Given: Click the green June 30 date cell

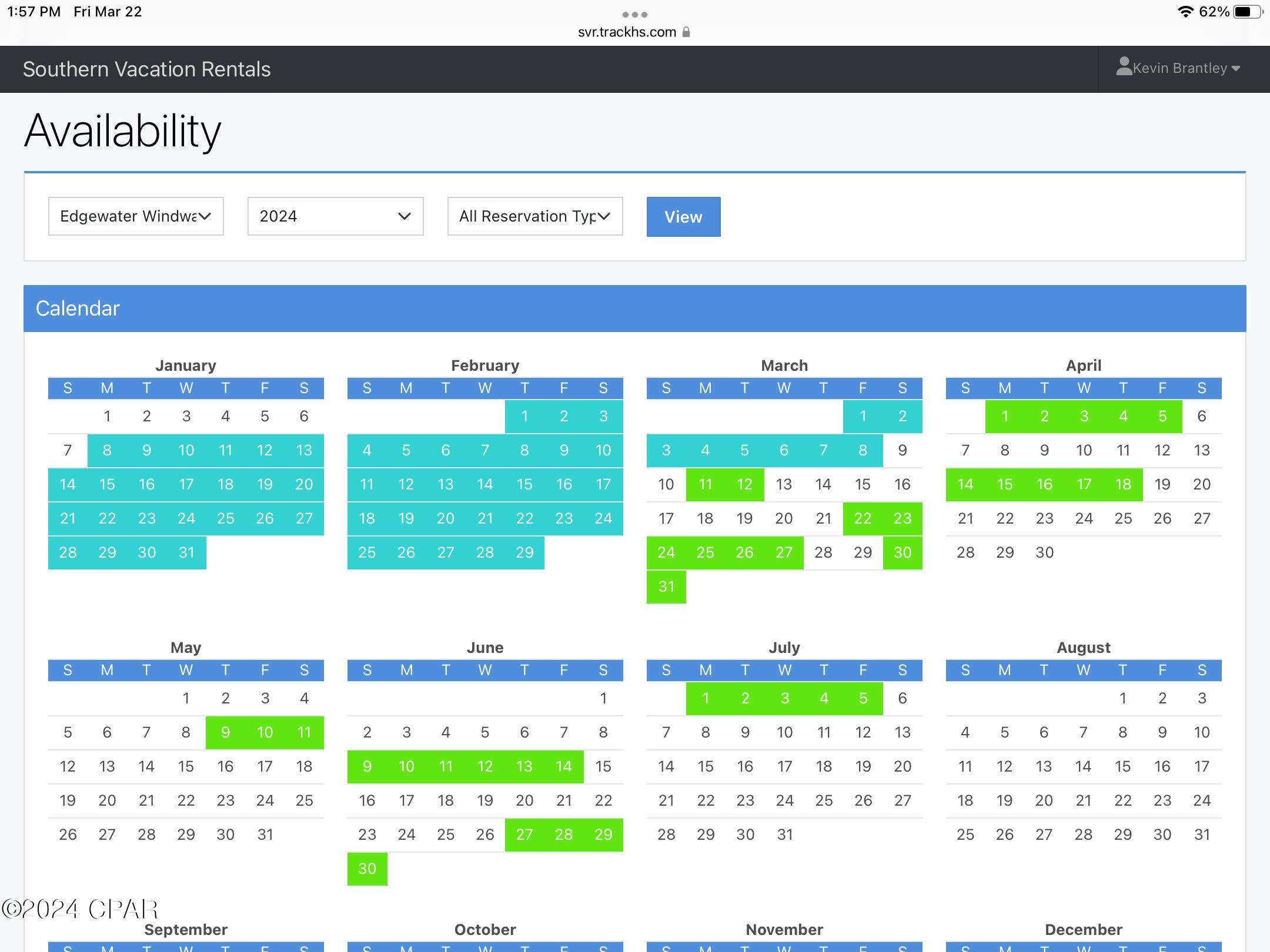Looking at the screenshot, I should 367,869.
